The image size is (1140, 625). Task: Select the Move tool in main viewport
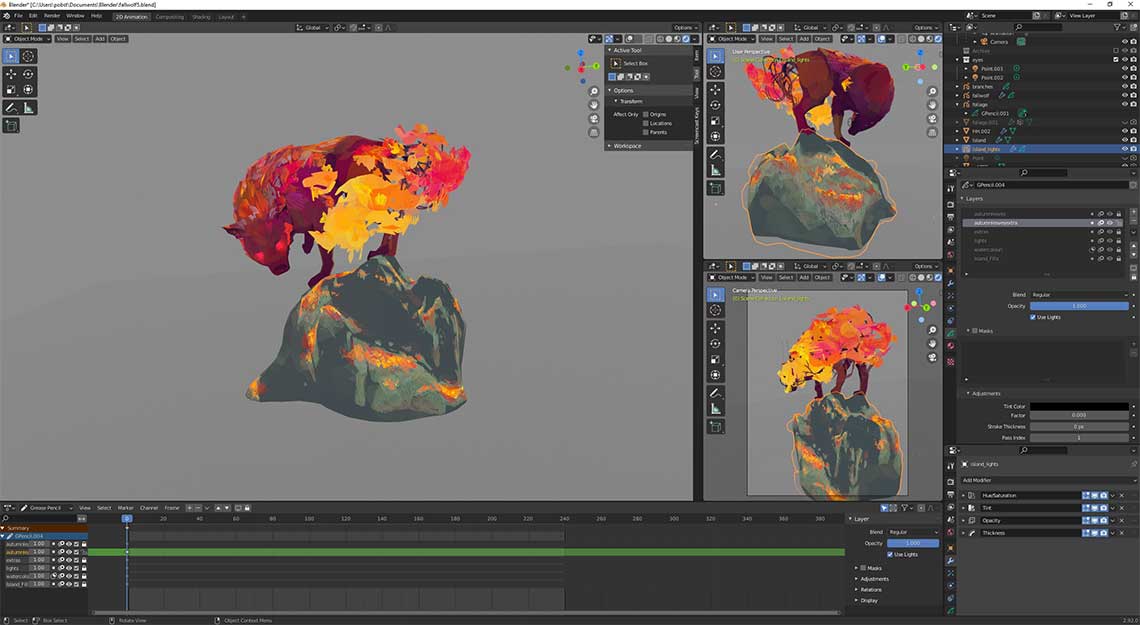coord(11,73)
